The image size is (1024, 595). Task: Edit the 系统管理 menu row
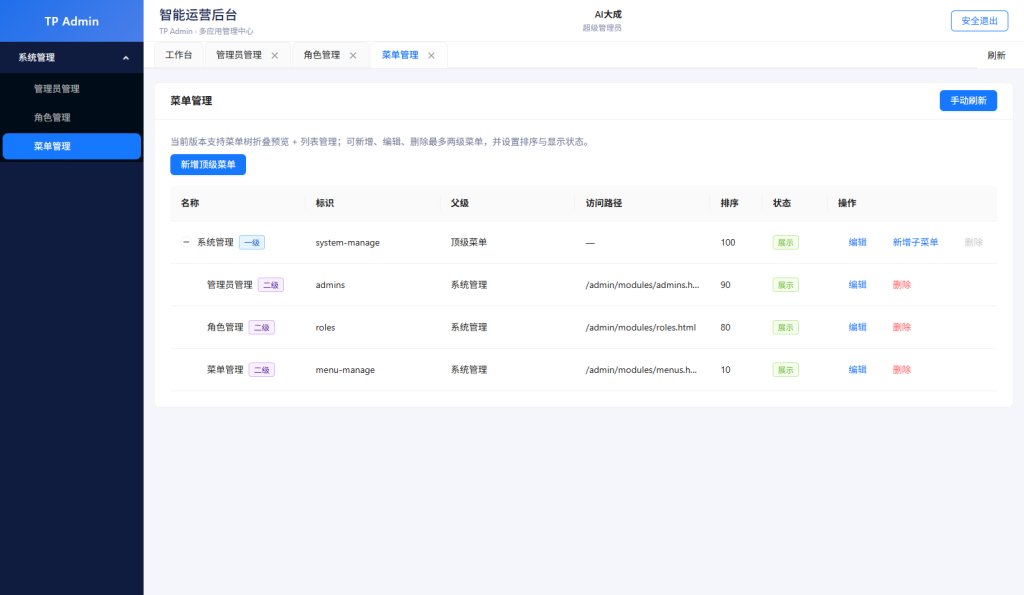pyautogui.click(x=857, y=242)
